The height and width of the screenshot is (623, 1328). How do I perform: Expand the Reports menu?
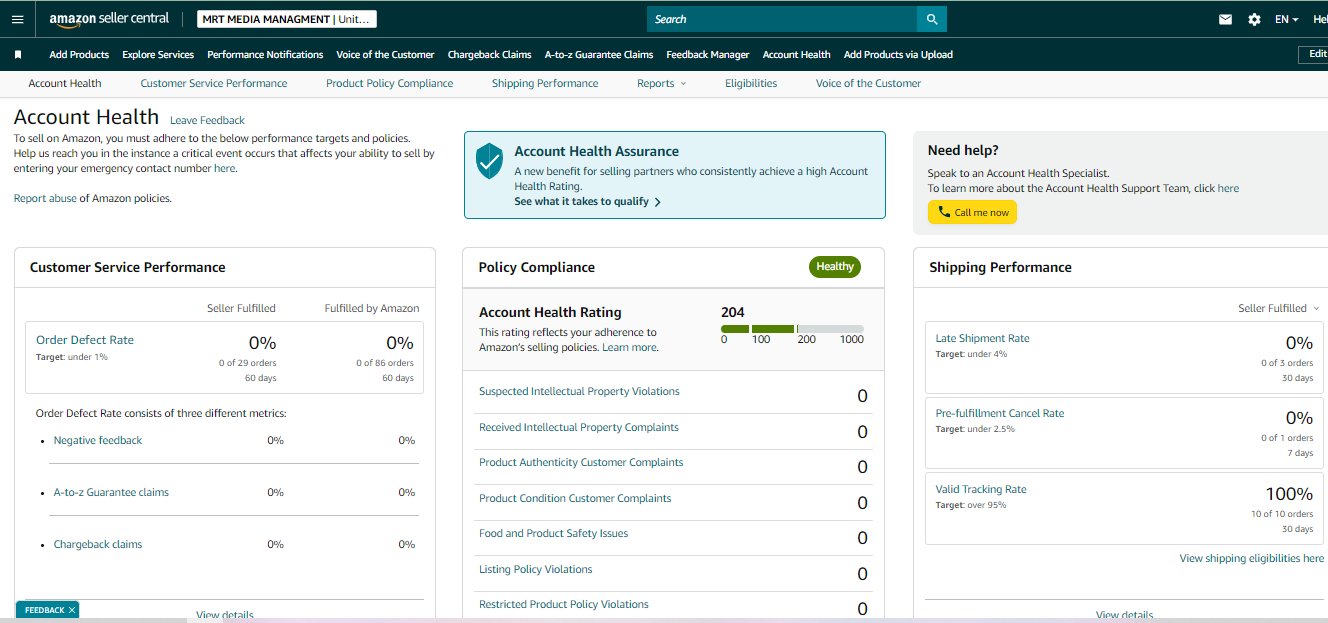(661, 83)
